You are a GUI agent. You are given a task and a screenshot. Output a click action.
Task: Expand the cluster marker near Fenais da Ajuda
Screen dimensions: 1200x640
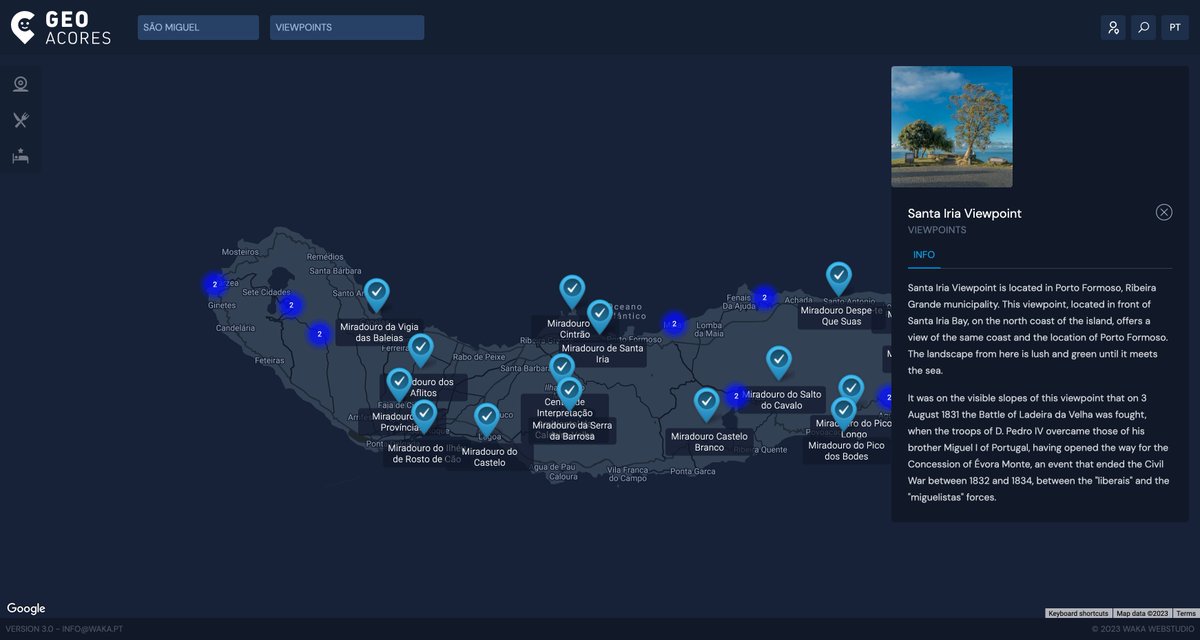(x=764, y=297)
